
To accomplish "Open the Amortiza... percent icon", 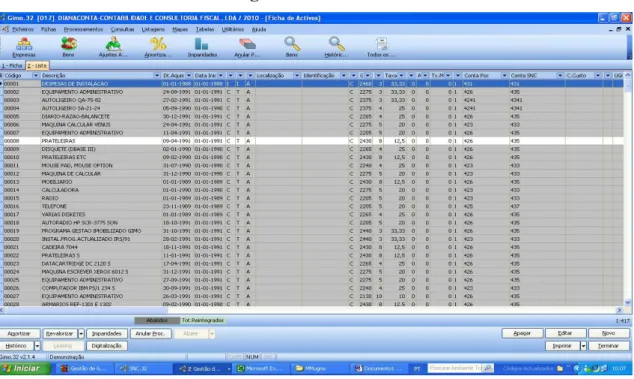I will (158, 47).
